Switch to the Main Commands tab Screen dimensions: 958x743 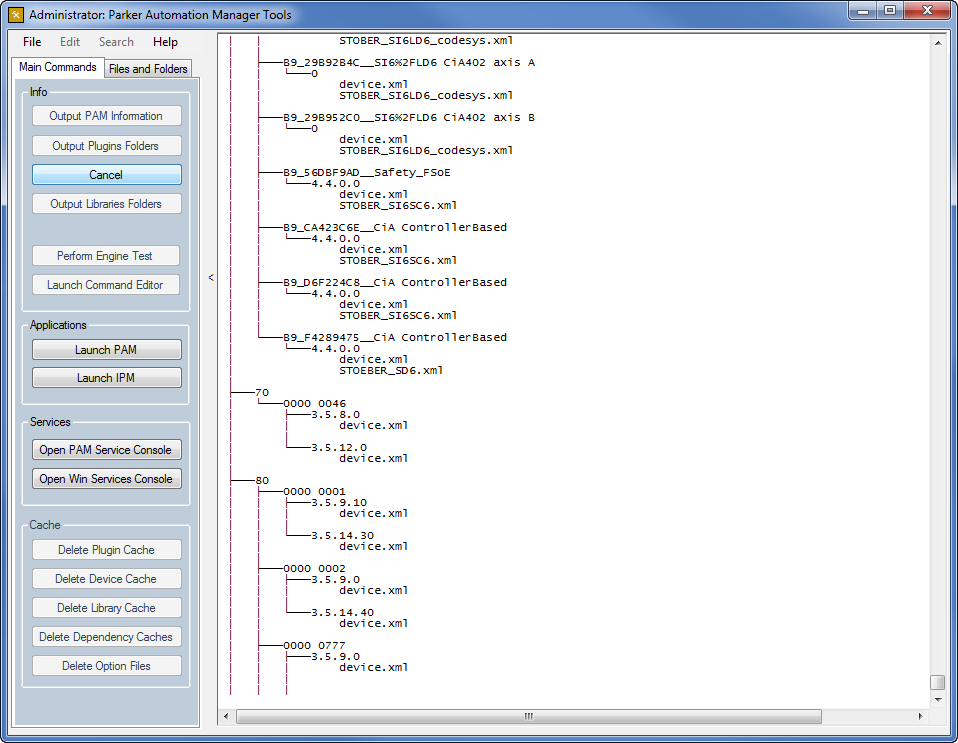pyautogui.click(x=57, y=67)
